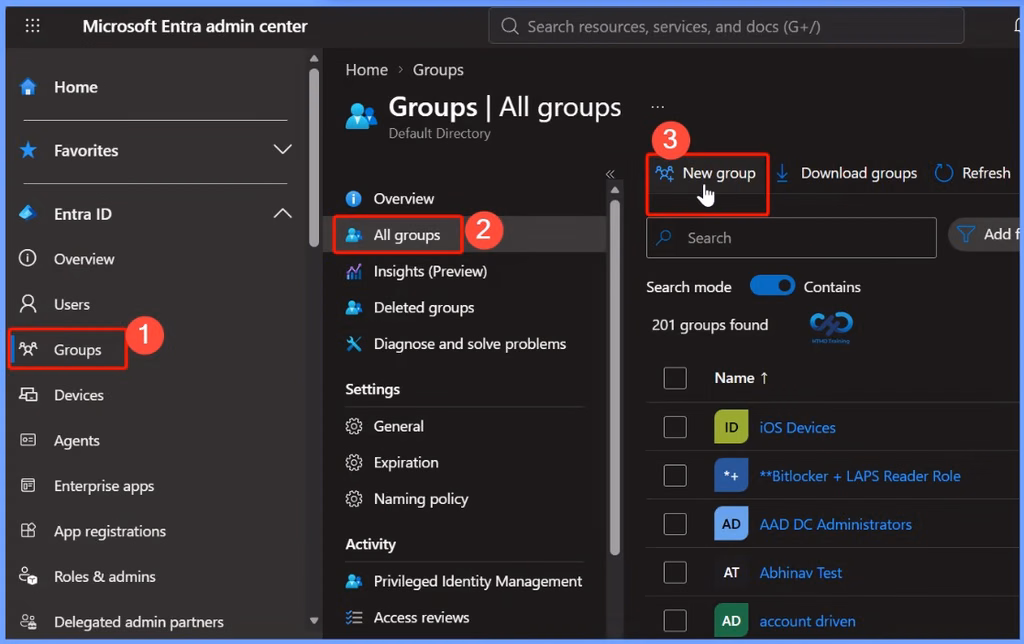
Task: Toggle the Search mode Contains switch
Action: [x=772, y=286]
